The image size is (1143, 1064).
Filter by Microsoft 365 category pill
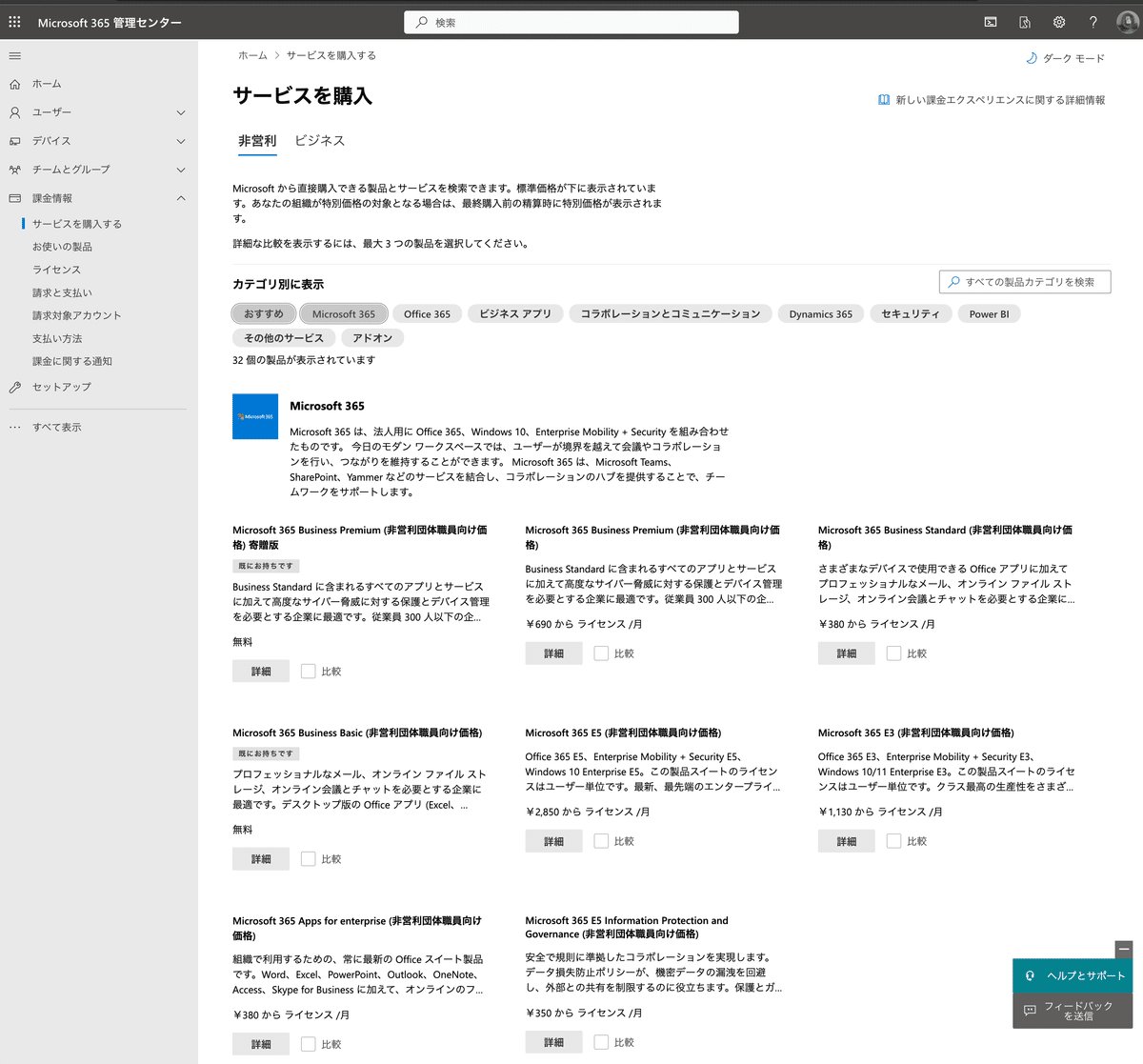[344, 313]
